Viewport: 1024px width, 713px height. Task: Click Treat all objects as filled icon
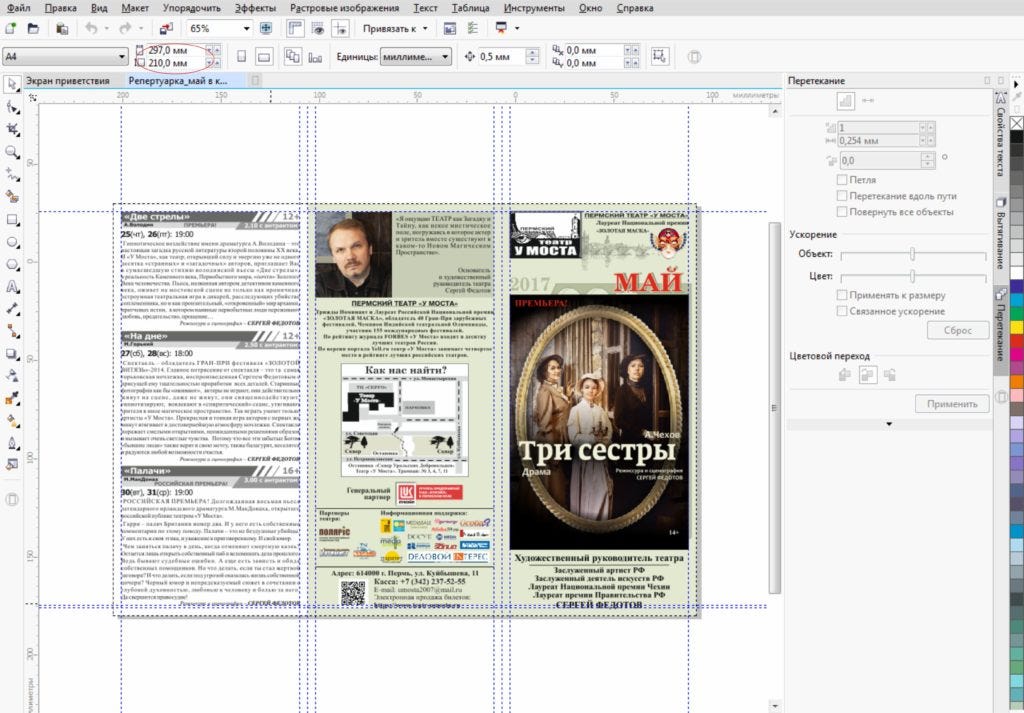click(x=660, y=56)
